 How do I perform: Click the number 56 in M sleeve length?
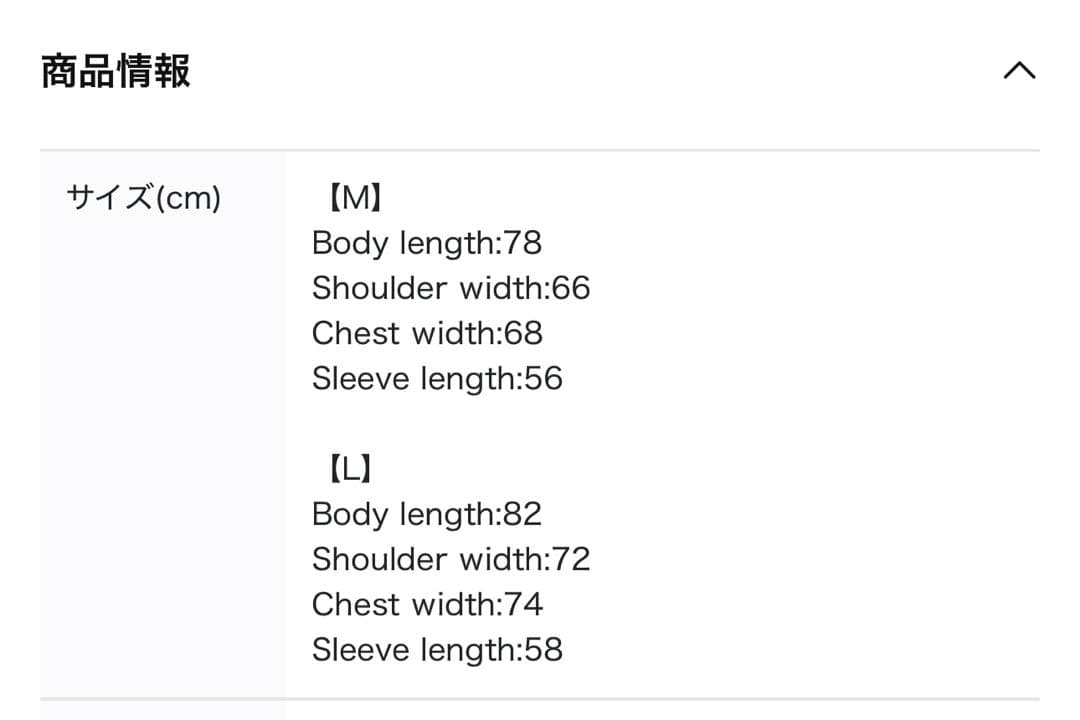(543, 379)
